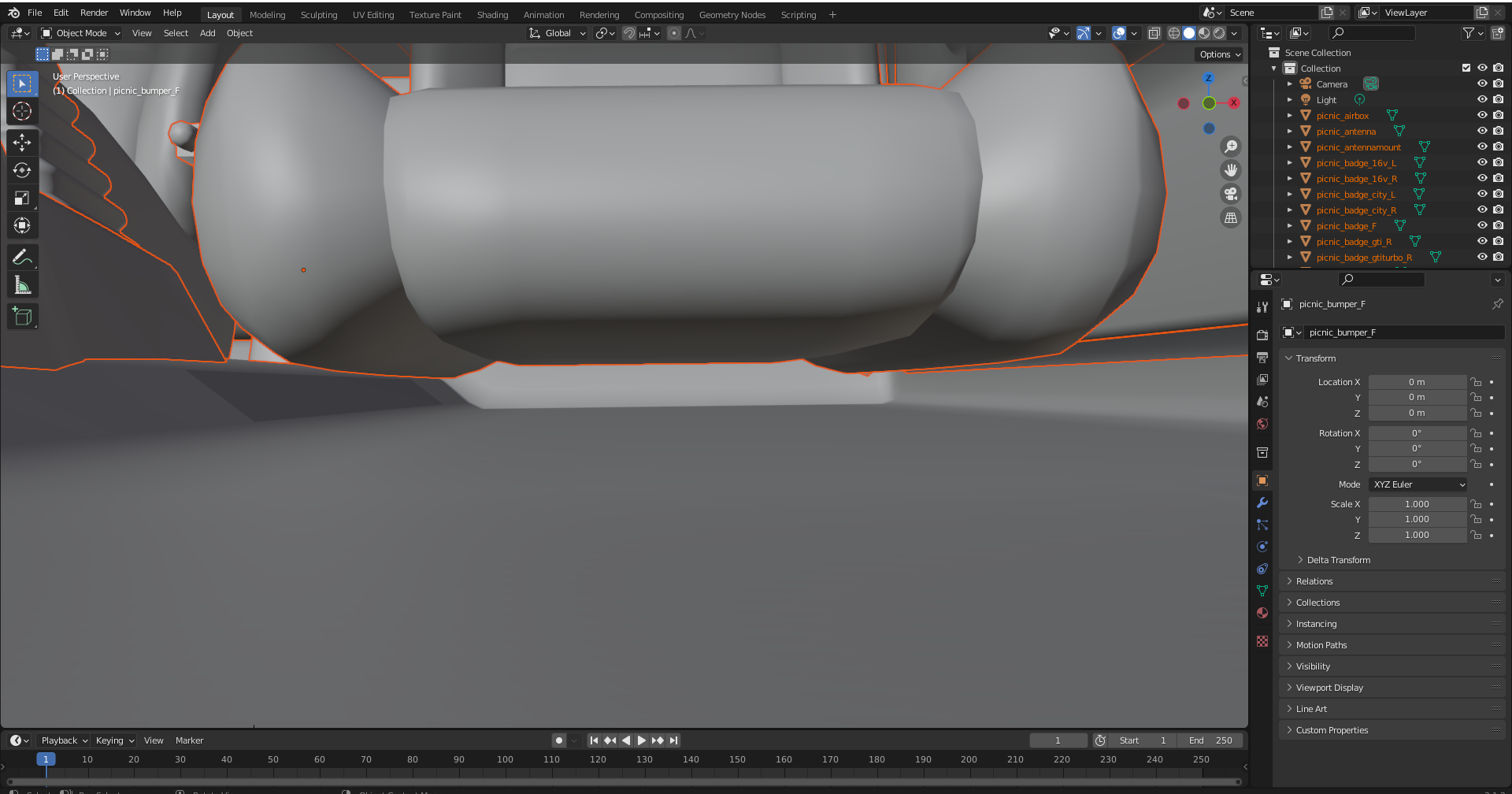The image size is (1512, 794).
Task: Click the 3D Cursor tool
Action: click(22, 111)
